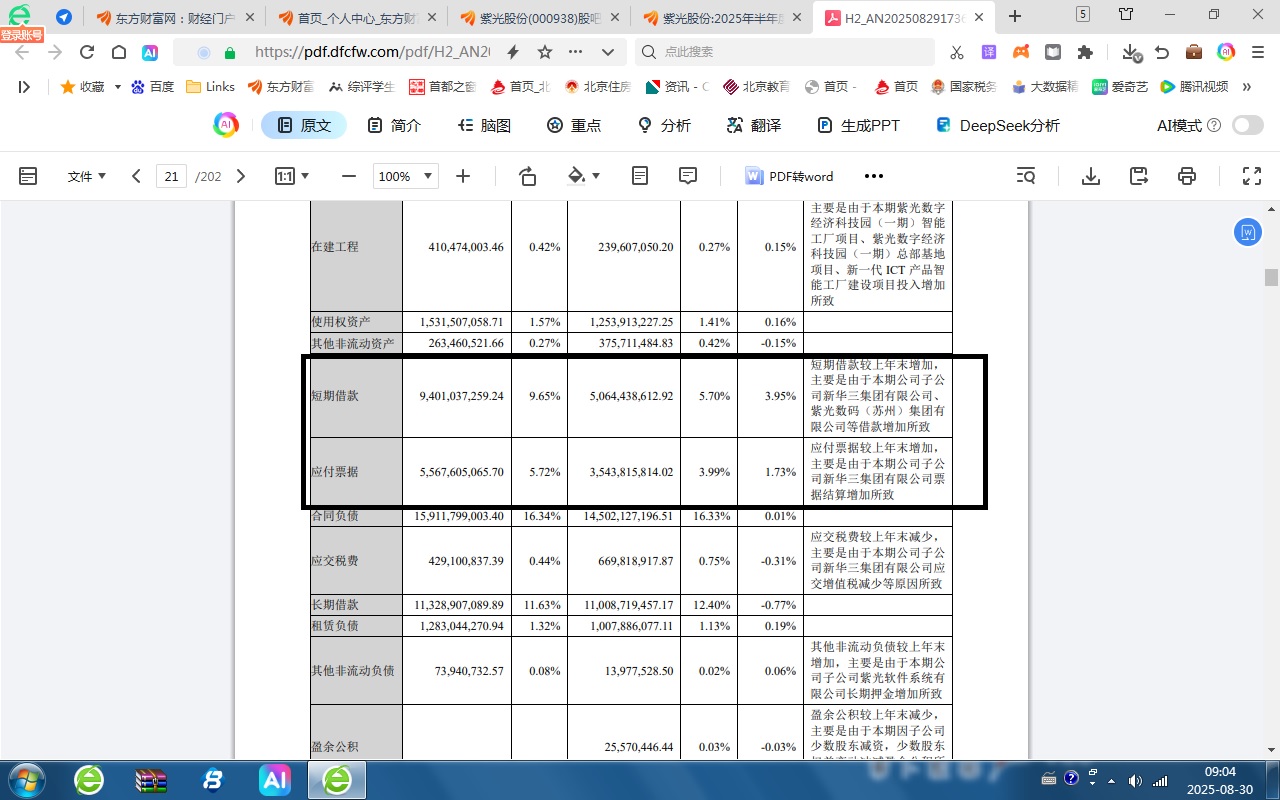Viewport: 1280px width, 800px height.
Task: Zoom in with the plus button
Action: [463, 176]
